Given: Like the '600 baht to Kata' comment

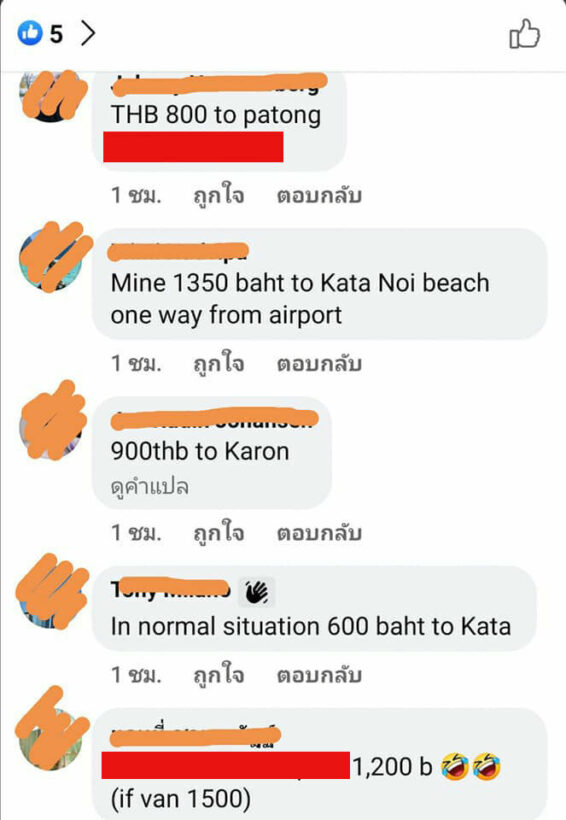Looking at the screenshot, I should (x=219, y=674).
